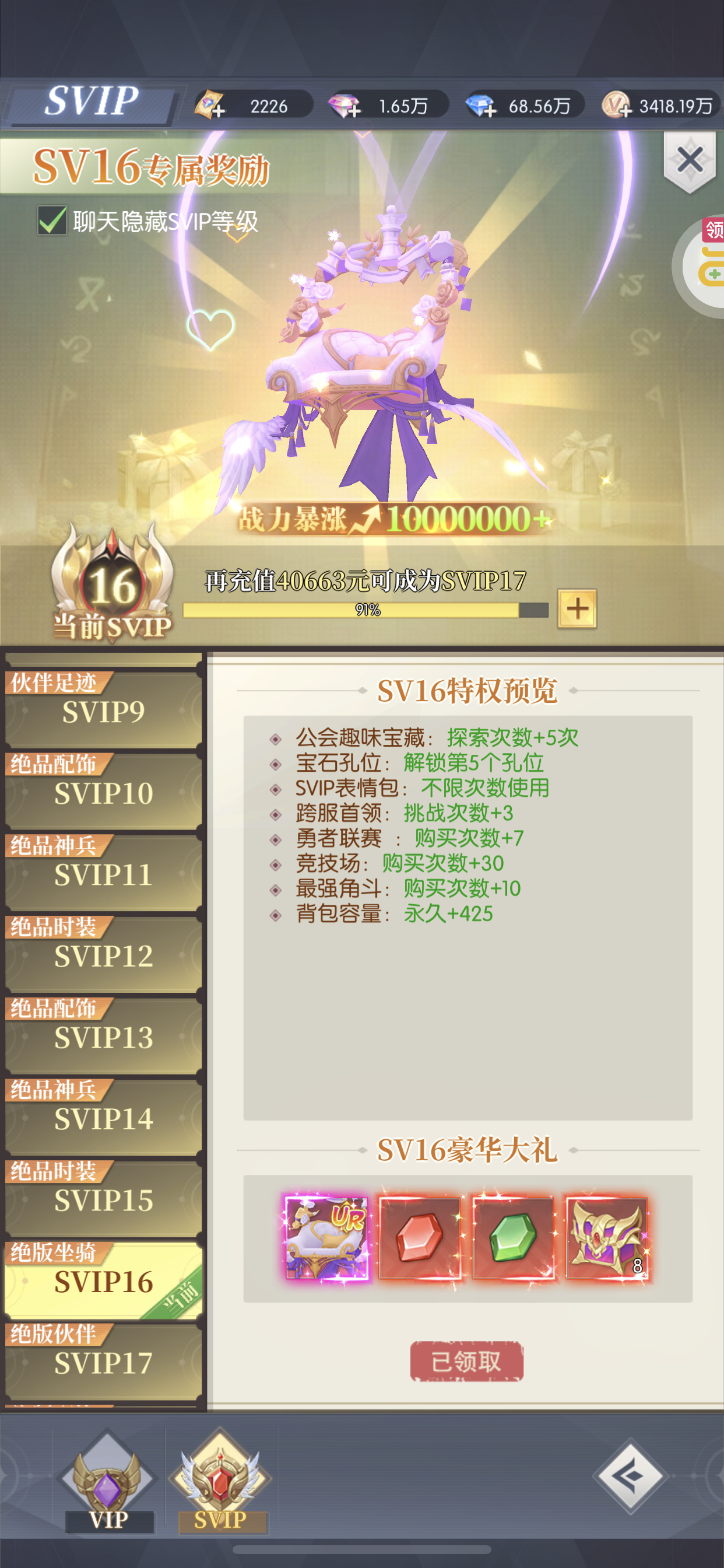The width and height of the screenshot is (724, 1568).
Task: Tap the back arrow diamond button
Action: click(630, 1476)
